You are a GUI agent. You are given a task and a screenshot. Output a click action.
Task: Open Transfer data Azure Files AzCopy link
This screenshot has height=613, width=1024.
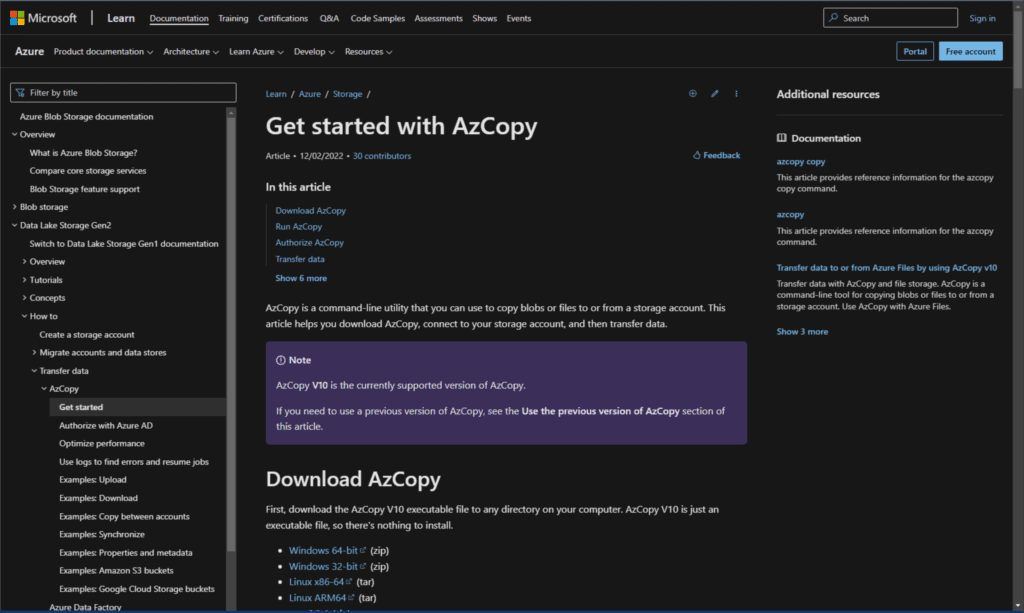point(887,268)
